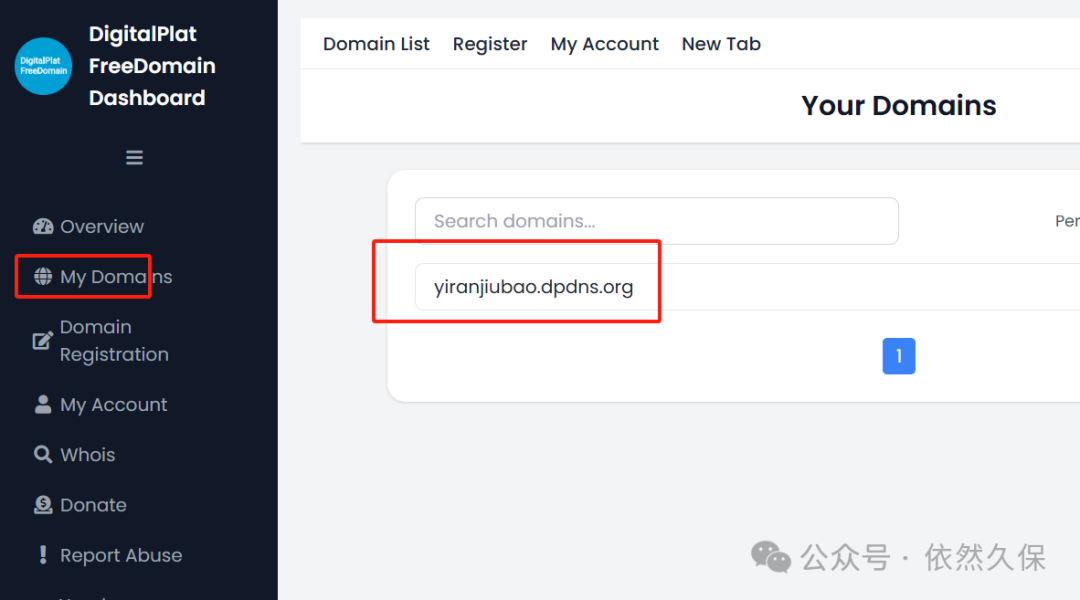Select My Account in top navigation
Image resolution: width=1080 pixels, height=600 pixels.
pyautogui.click(x=604, y=44)
